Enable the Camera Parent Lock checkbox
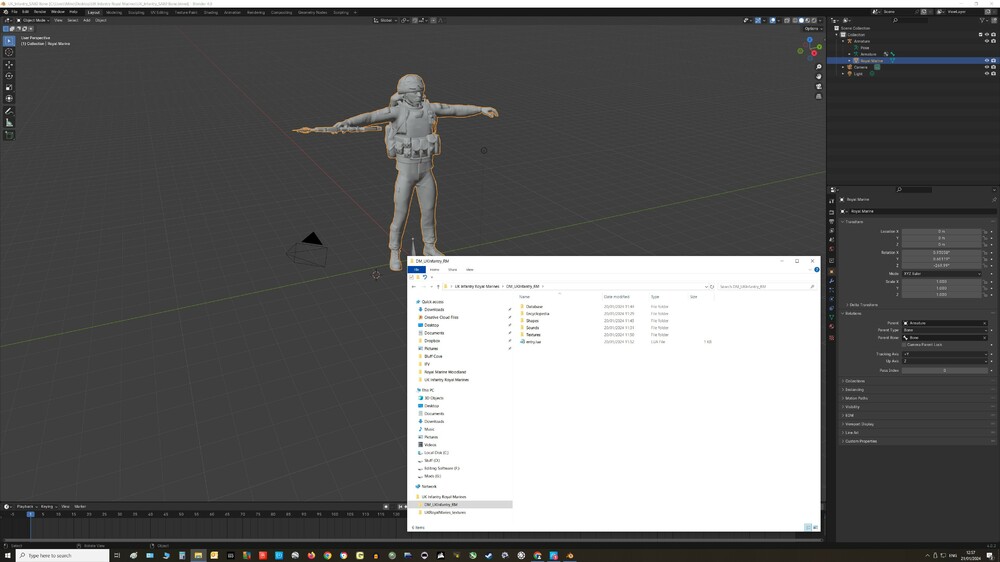Viewport: 1000px width, 562px height. pyautogui.click(x=904, y=344)
